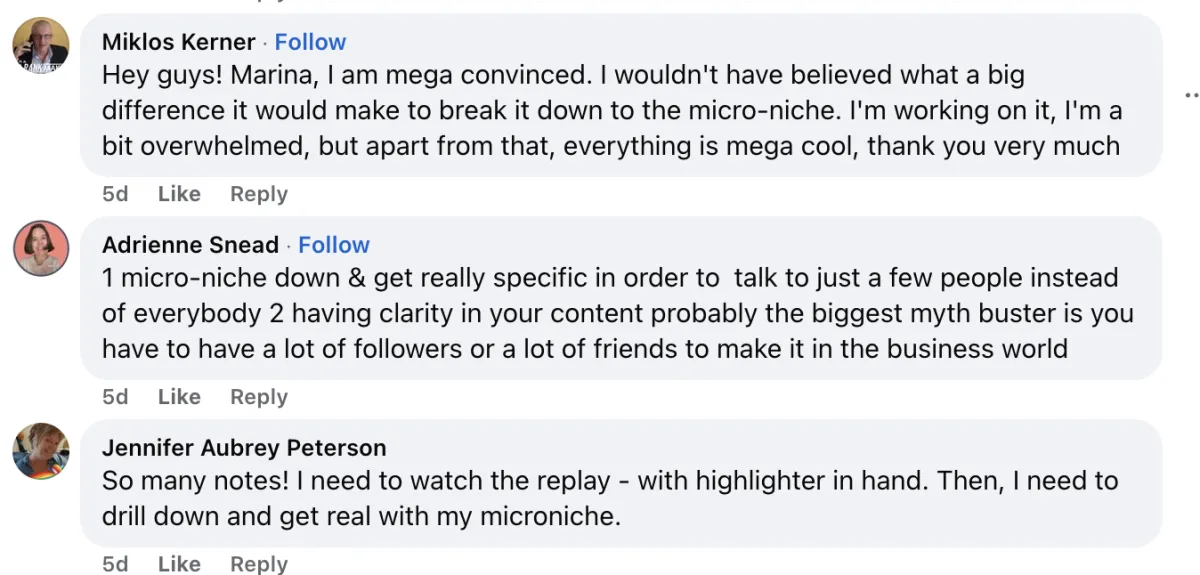Image resolution: width=1200 pixels, height=575 pixels.
Task: Open the 5d timestamp on Miklos's comment
Action: coord(115,194)
